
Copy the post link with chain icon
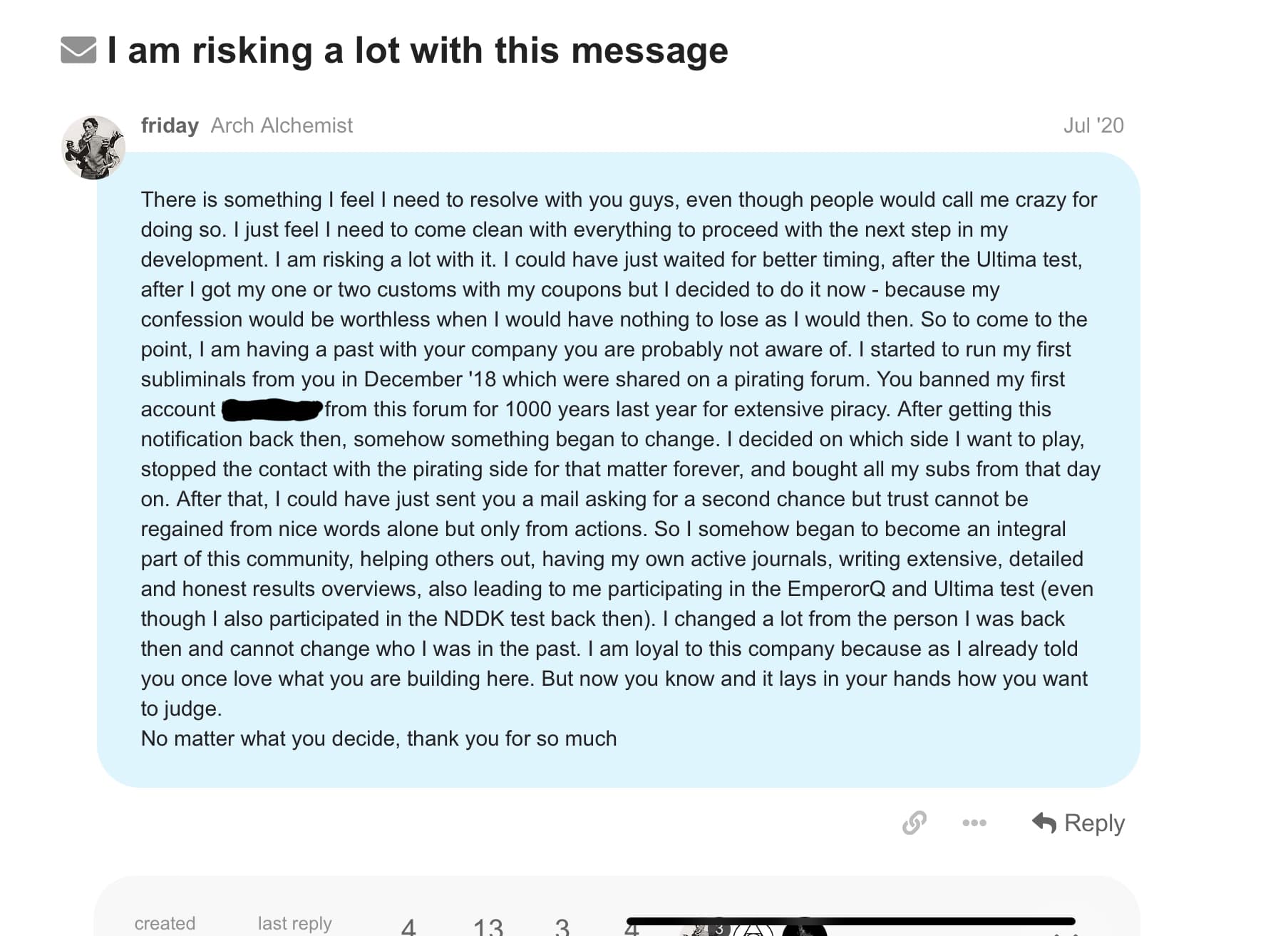[x=914, y=823]
